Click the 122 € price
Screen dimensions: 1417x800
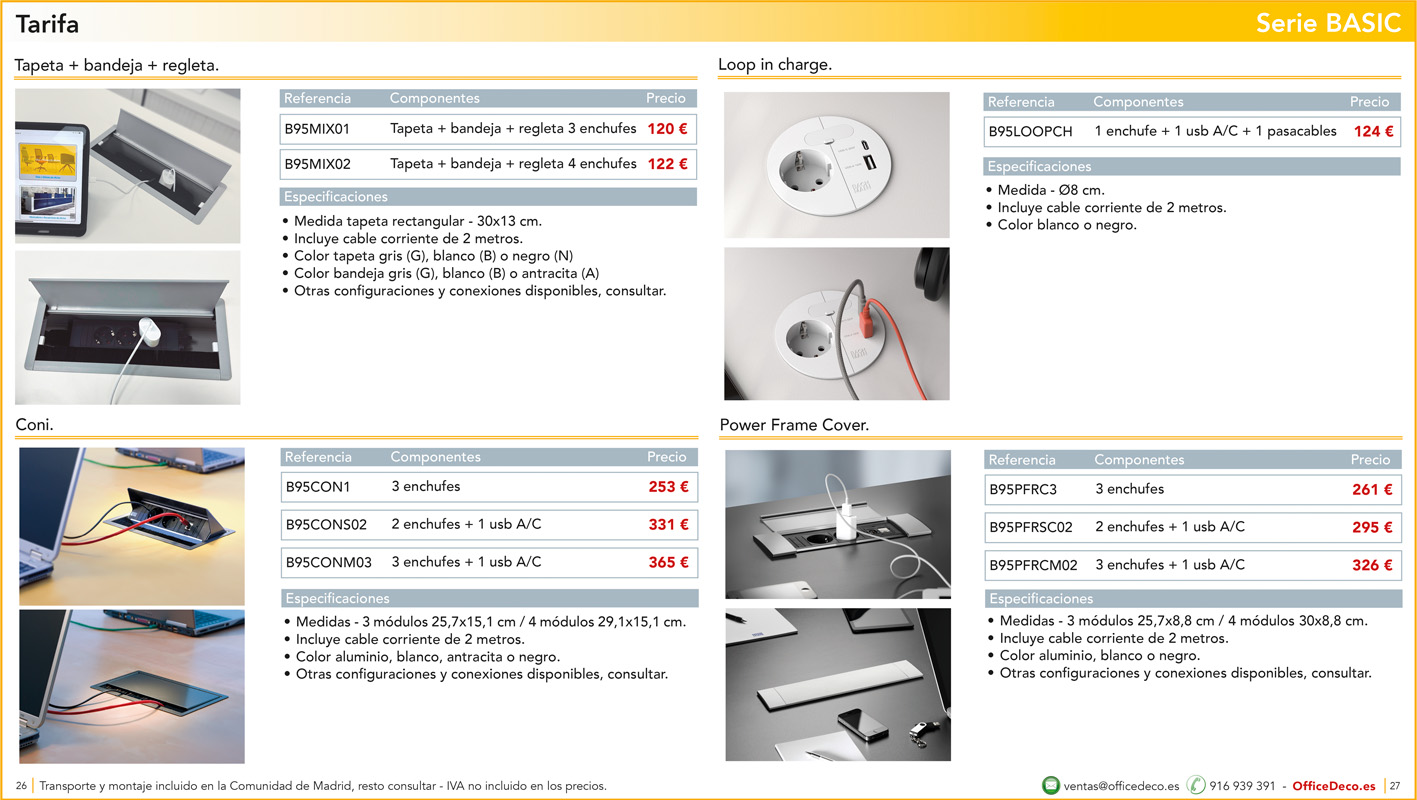pyautogui.click(x=667, y=164)
